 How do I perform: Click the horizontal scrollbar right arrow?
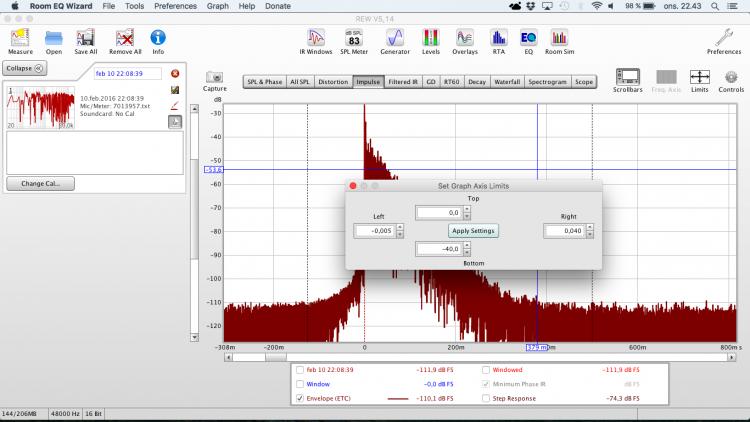732,357
